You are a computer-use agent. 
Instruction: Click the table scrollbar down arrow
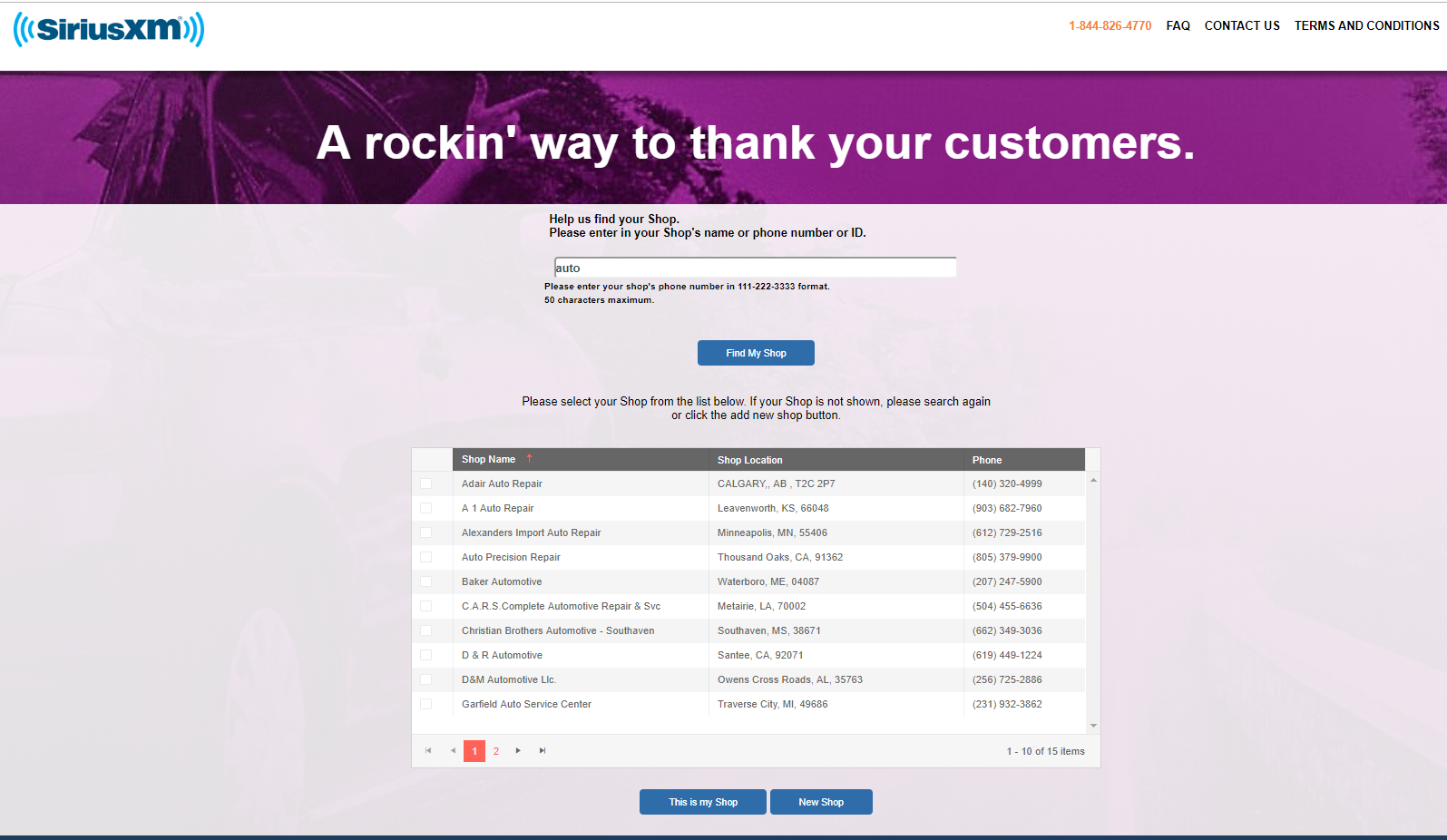(x=1093, y=726)
